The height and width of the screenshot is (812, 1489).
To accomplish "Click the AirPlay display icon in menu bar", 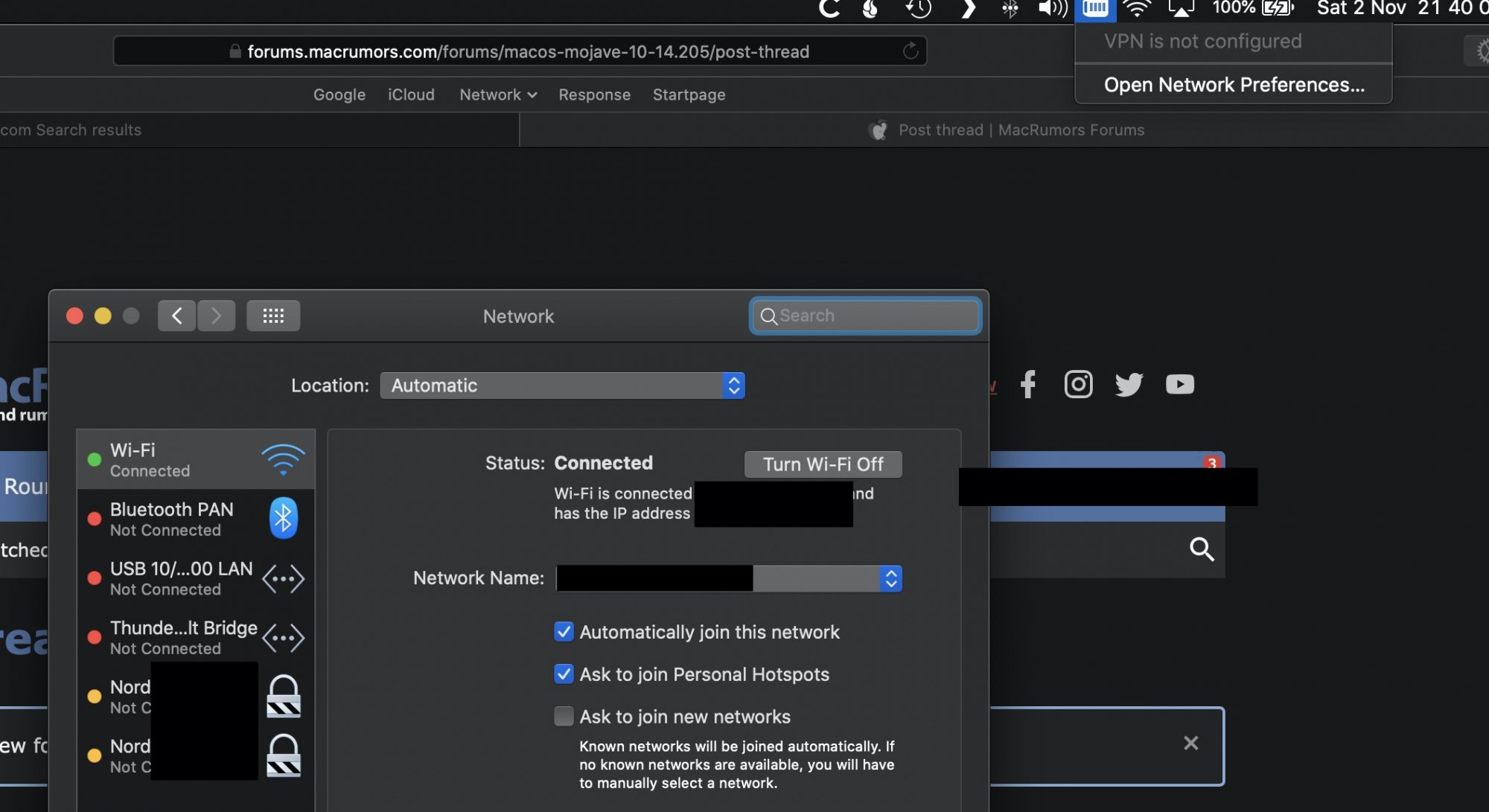I will tap(1182, 8).
